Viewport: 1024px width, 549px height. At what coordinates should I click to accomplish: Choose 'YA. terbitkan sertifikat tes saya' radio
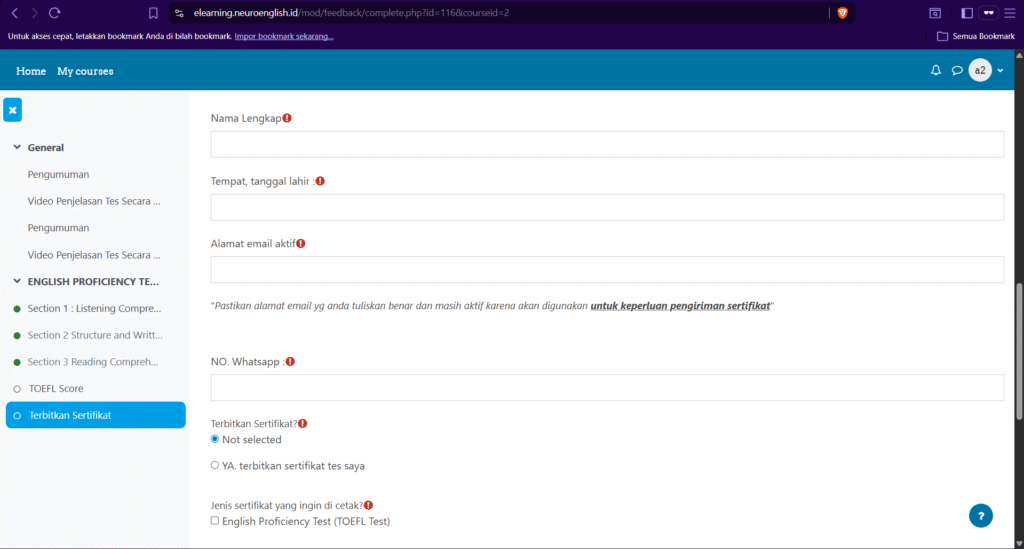coord(215,465)
